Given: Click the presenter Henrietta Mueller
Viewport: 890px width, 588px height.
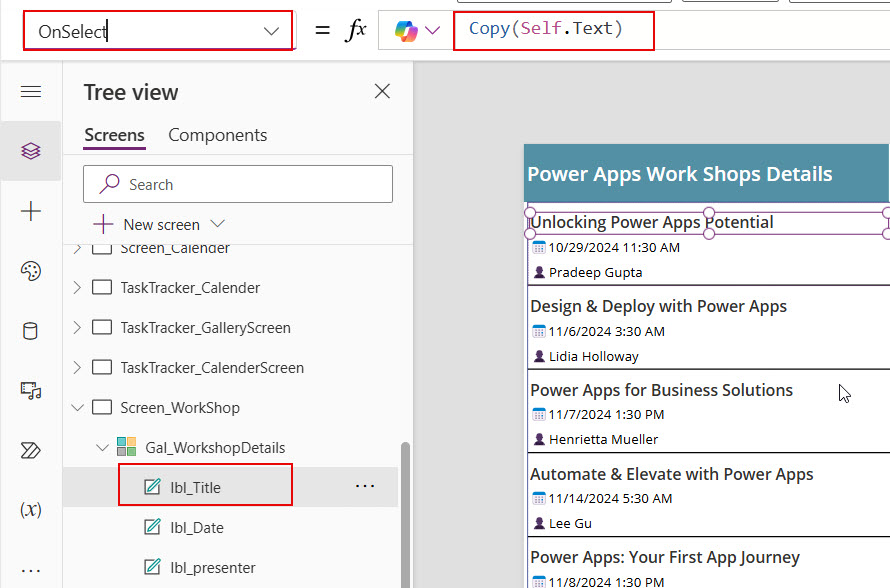Looking at the screenshot, I should pyautogui.click(x=603, y=439).
